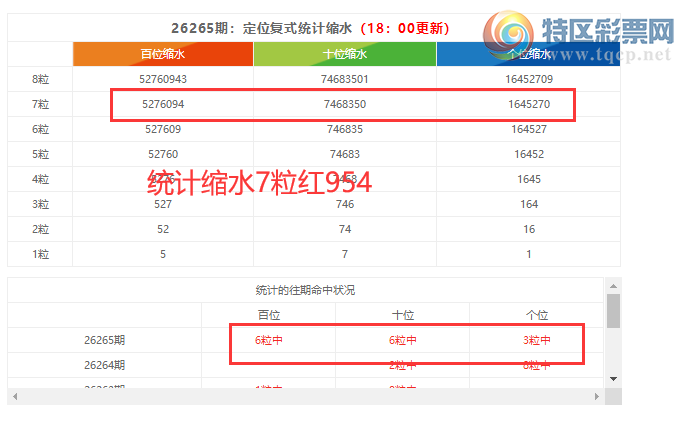This screenshot has height=447, width=684.
Task: Click the value 16452709
Action: [529, 79]
